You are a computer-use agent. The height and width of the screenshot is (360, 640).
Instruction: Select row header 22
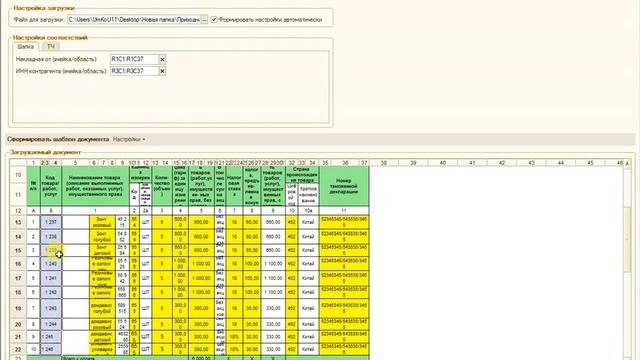point(18,349)
